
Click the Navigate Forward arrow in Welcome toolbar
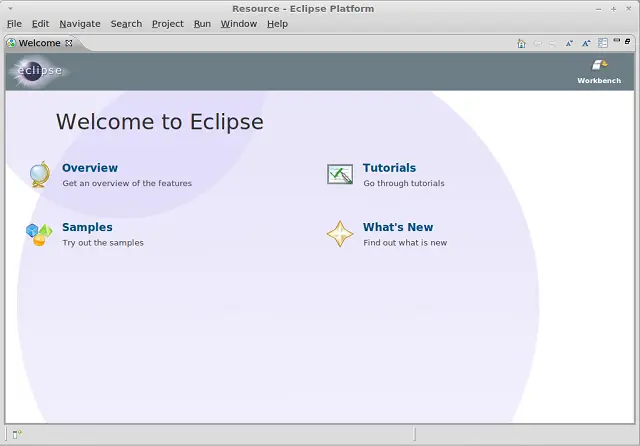(553, 43)
